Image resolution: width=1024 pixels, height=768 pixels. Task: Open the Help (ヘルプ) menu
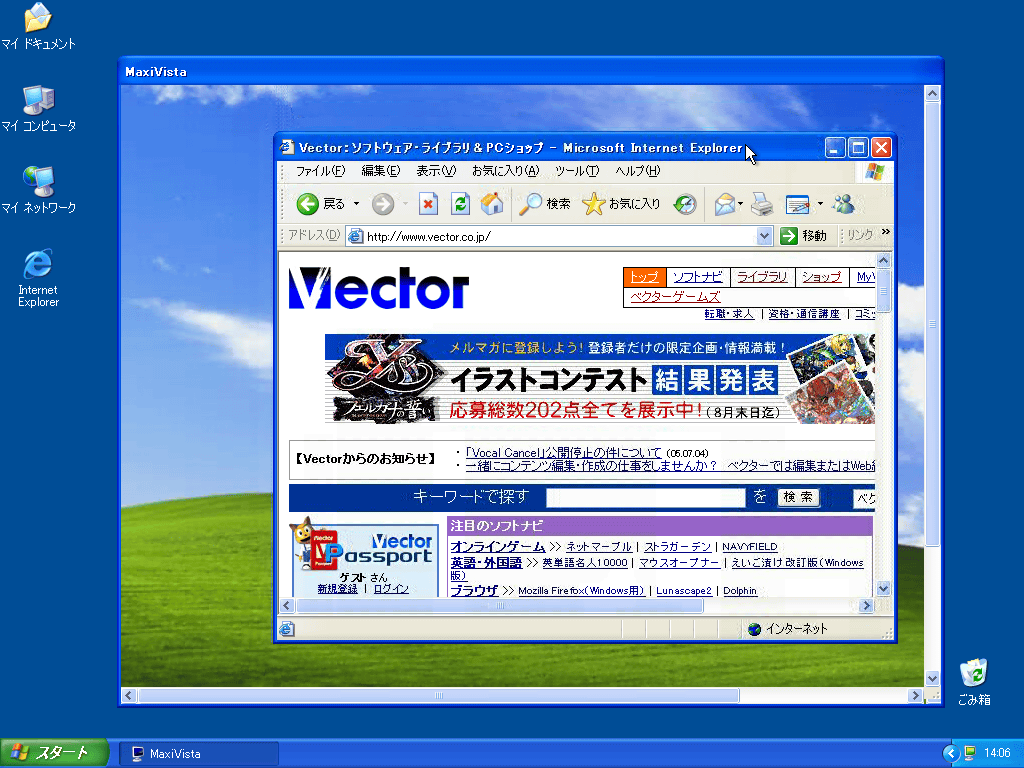pyautogui.click(x=637, y=171)
